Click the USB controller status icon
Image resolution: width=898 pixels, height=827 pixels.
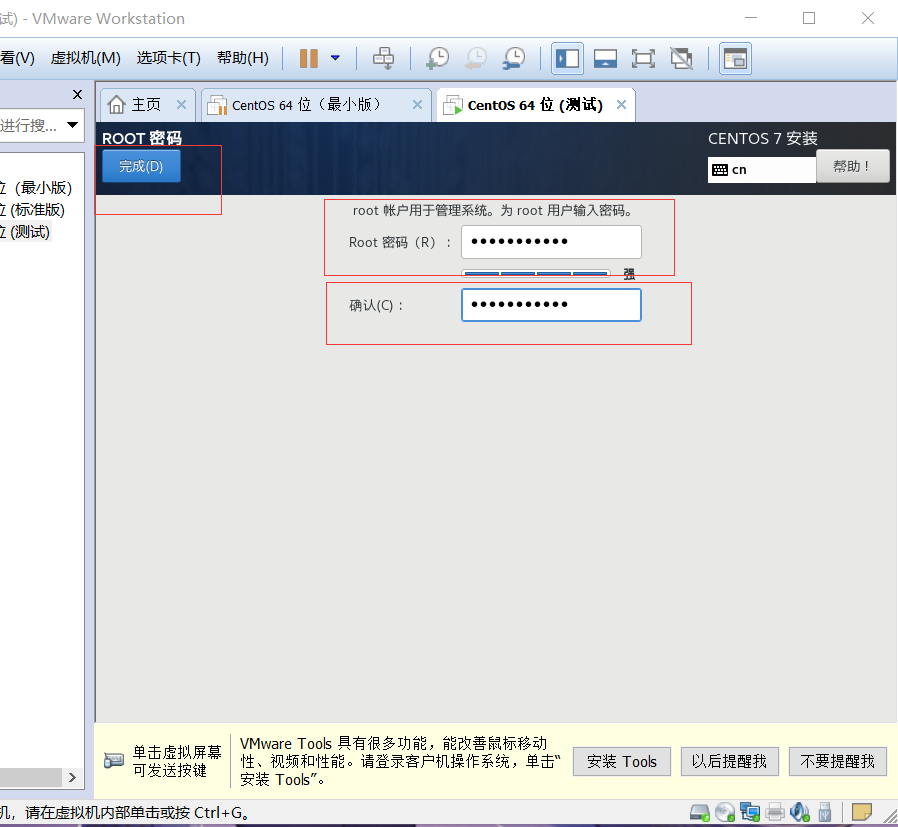[825, 812]
